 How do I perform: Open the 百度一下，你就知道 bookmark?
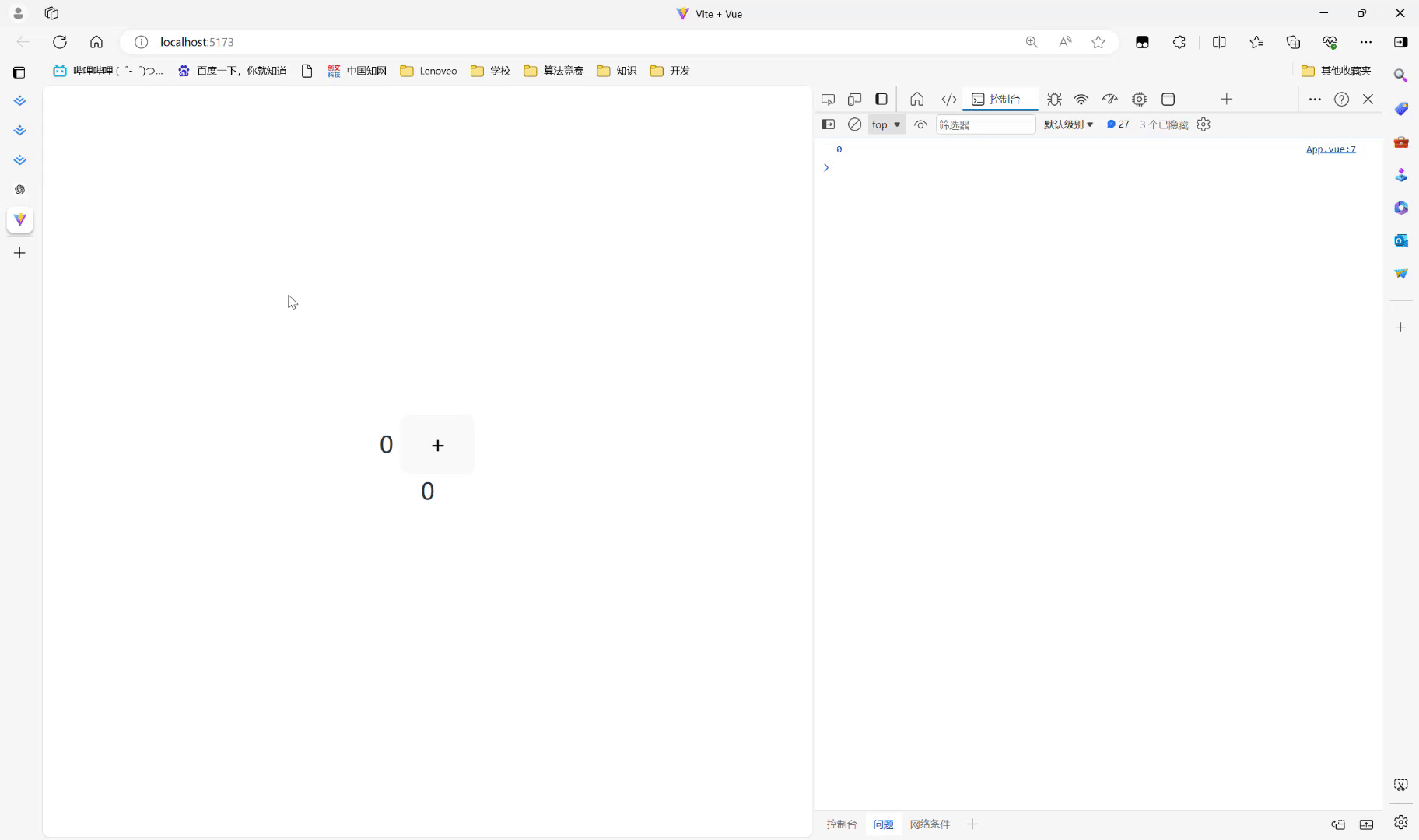233,71
